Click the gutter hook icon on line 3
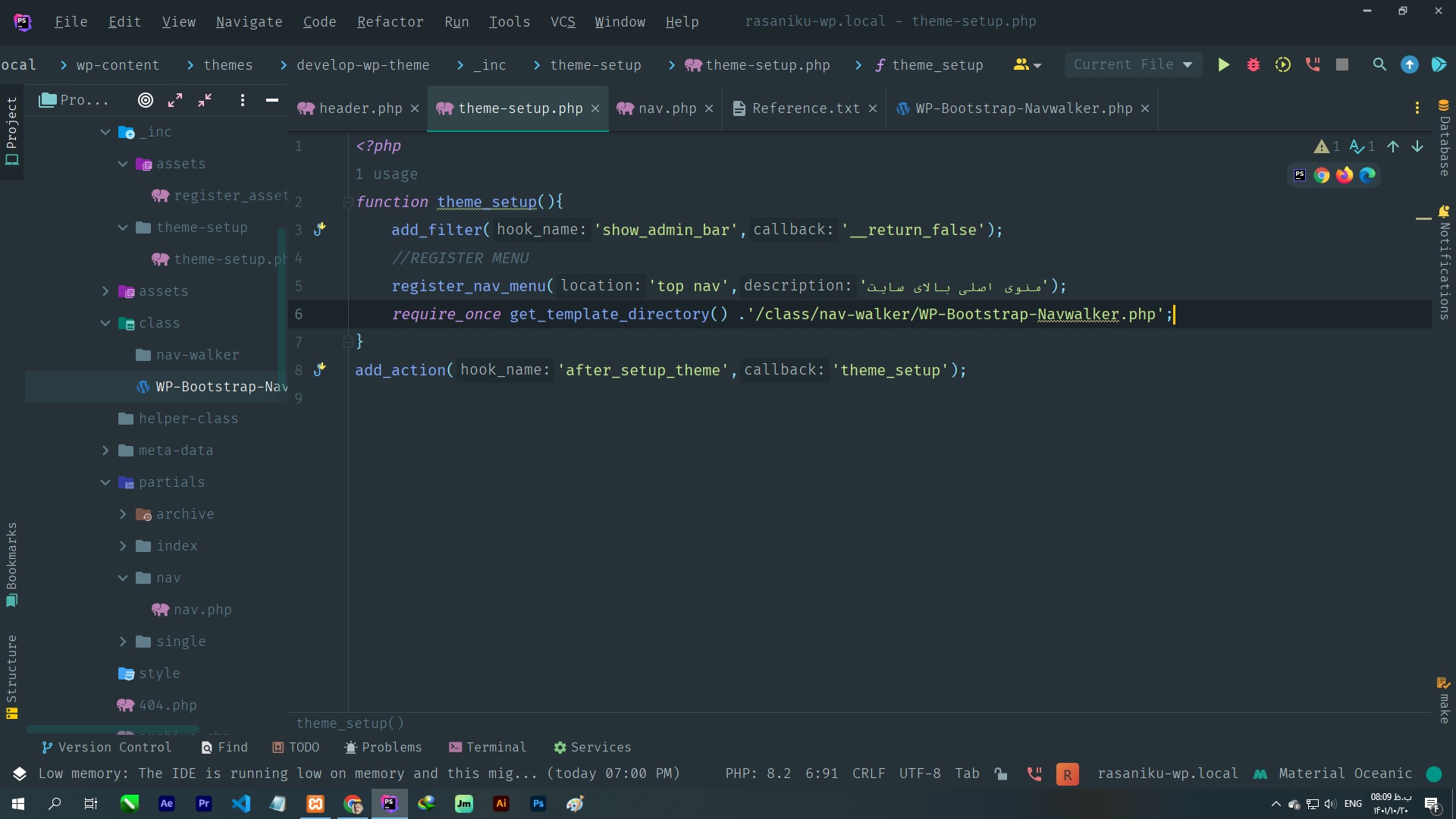The width and height of the screenshot is (1456, 819). (320, 229)
